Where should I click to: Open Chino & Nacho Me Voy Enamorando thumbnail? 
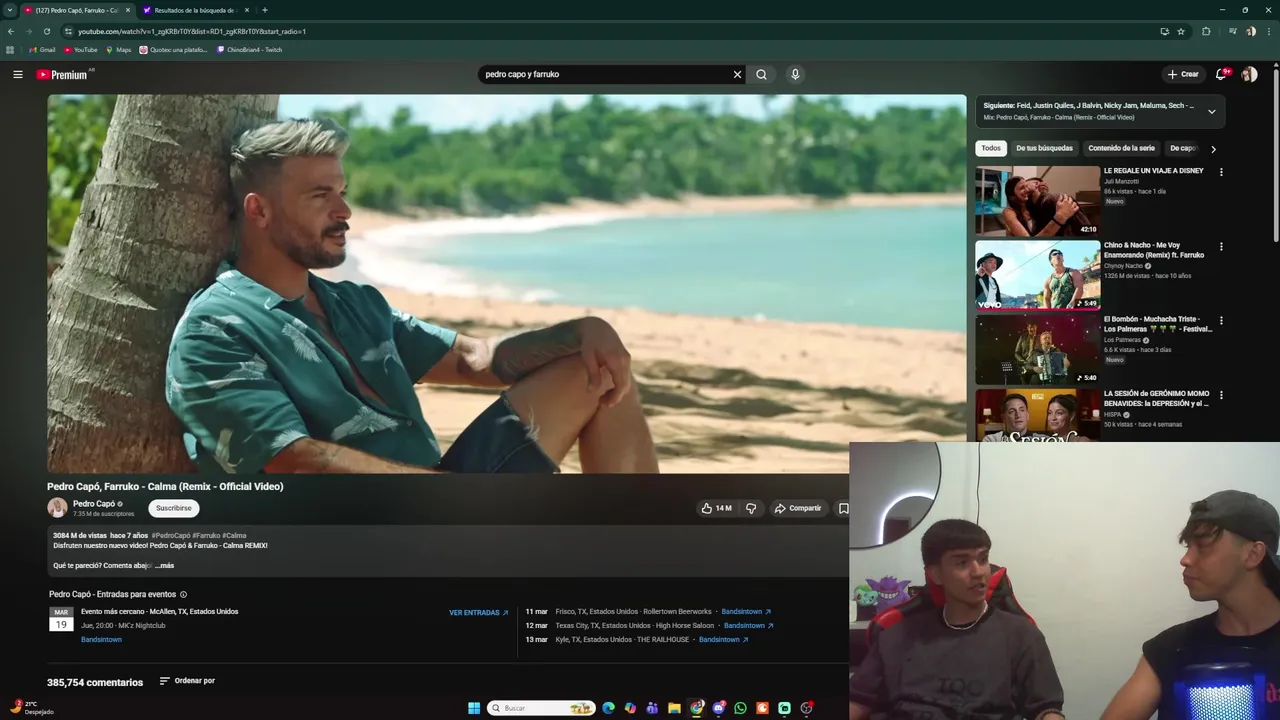click(x=1037, y=275)
